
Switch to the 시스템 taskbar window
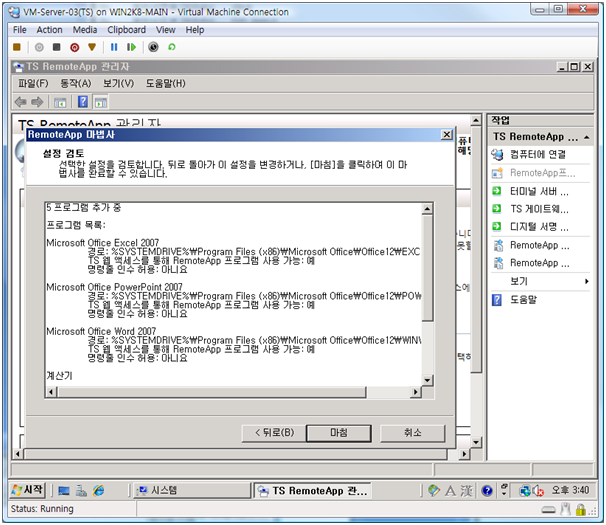pyautogui.click(x=192, y=491)
